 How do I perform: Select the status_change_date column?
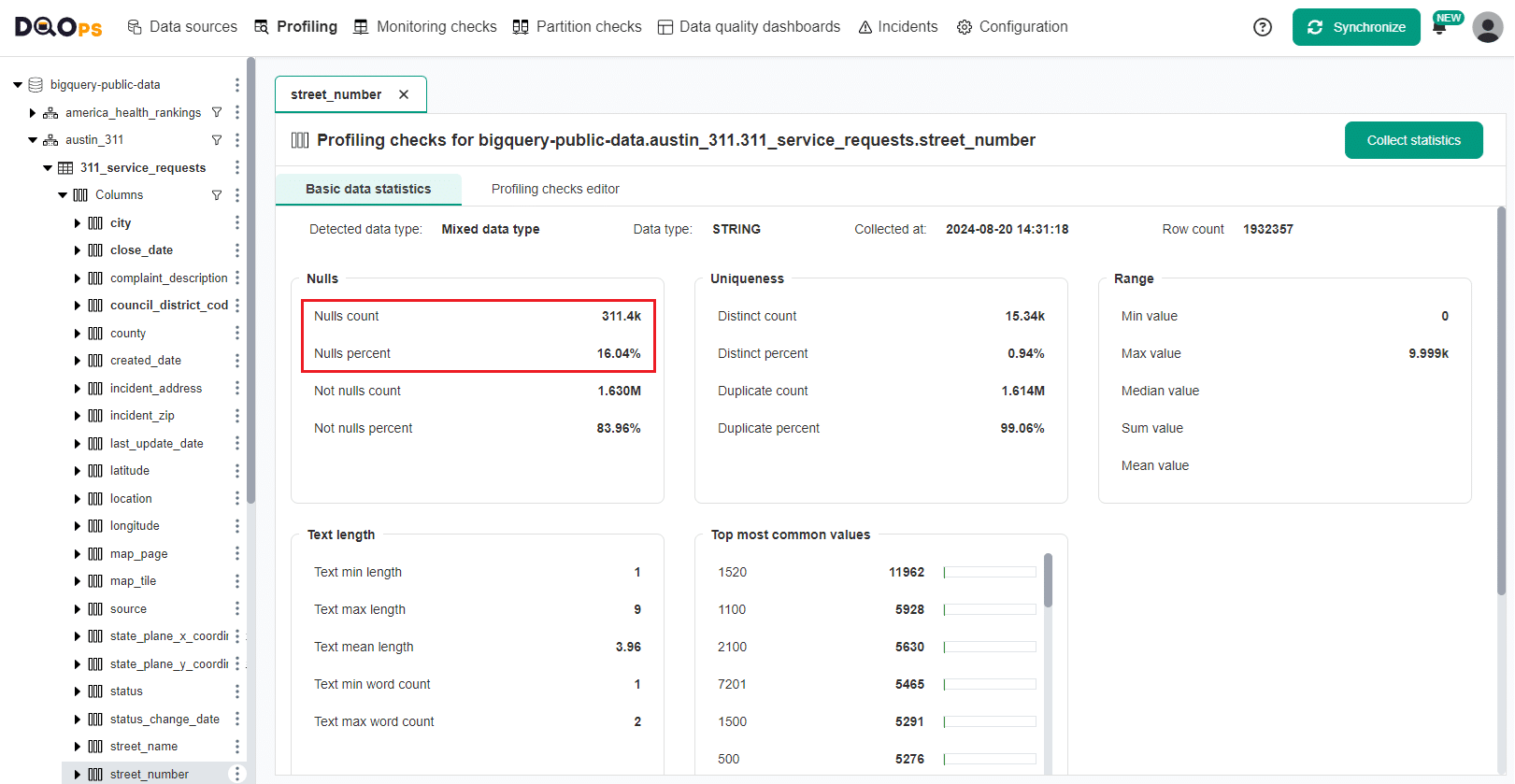pos(164,720)
